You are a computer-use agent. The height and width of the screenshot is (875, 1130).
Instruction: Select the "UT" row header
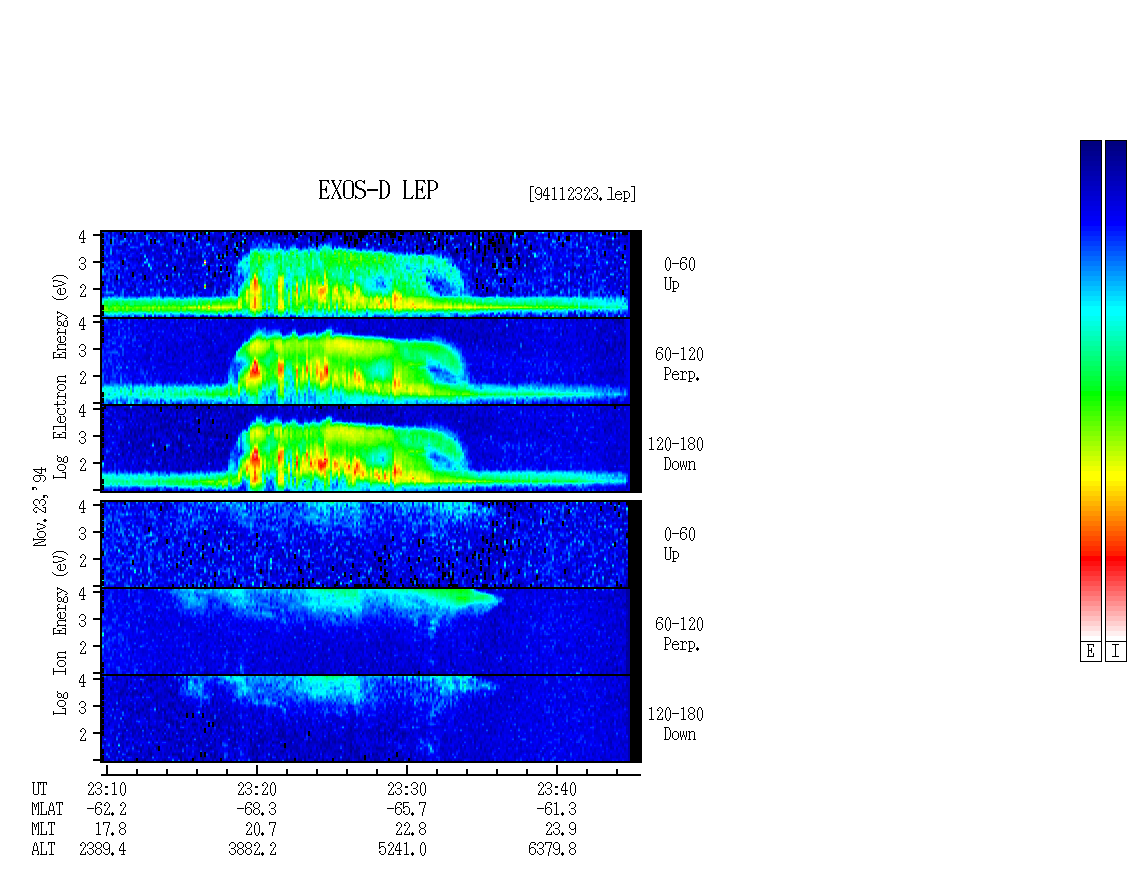point(40,789)
